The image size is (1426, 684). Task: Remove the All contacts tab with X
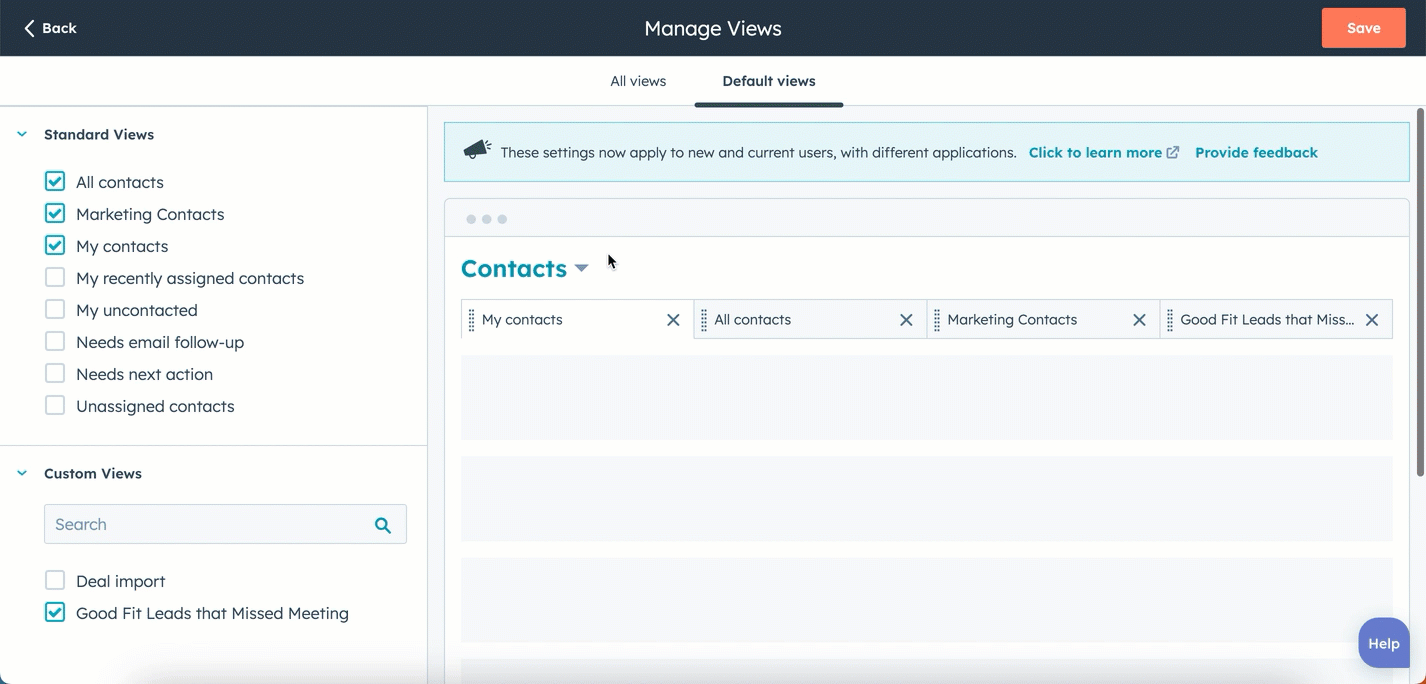tap(906, 320)
